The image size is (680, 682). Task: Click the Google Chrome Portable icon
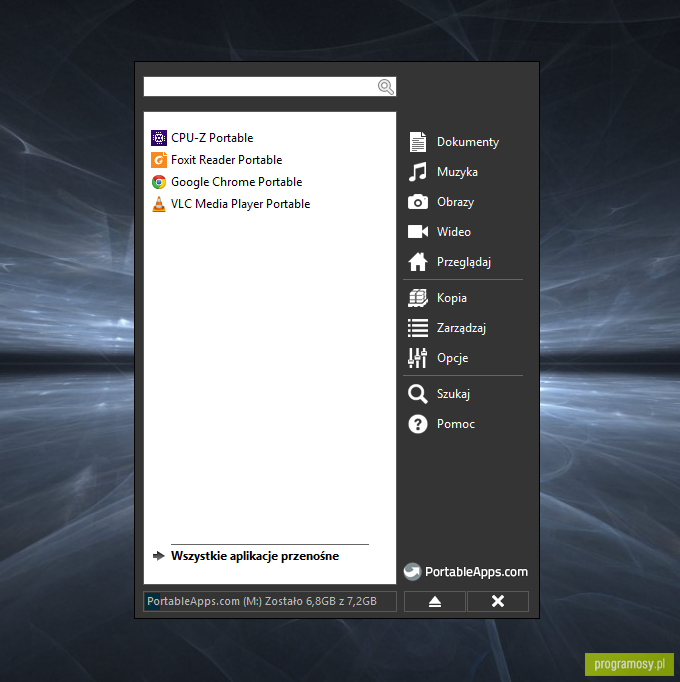(159, 182)
